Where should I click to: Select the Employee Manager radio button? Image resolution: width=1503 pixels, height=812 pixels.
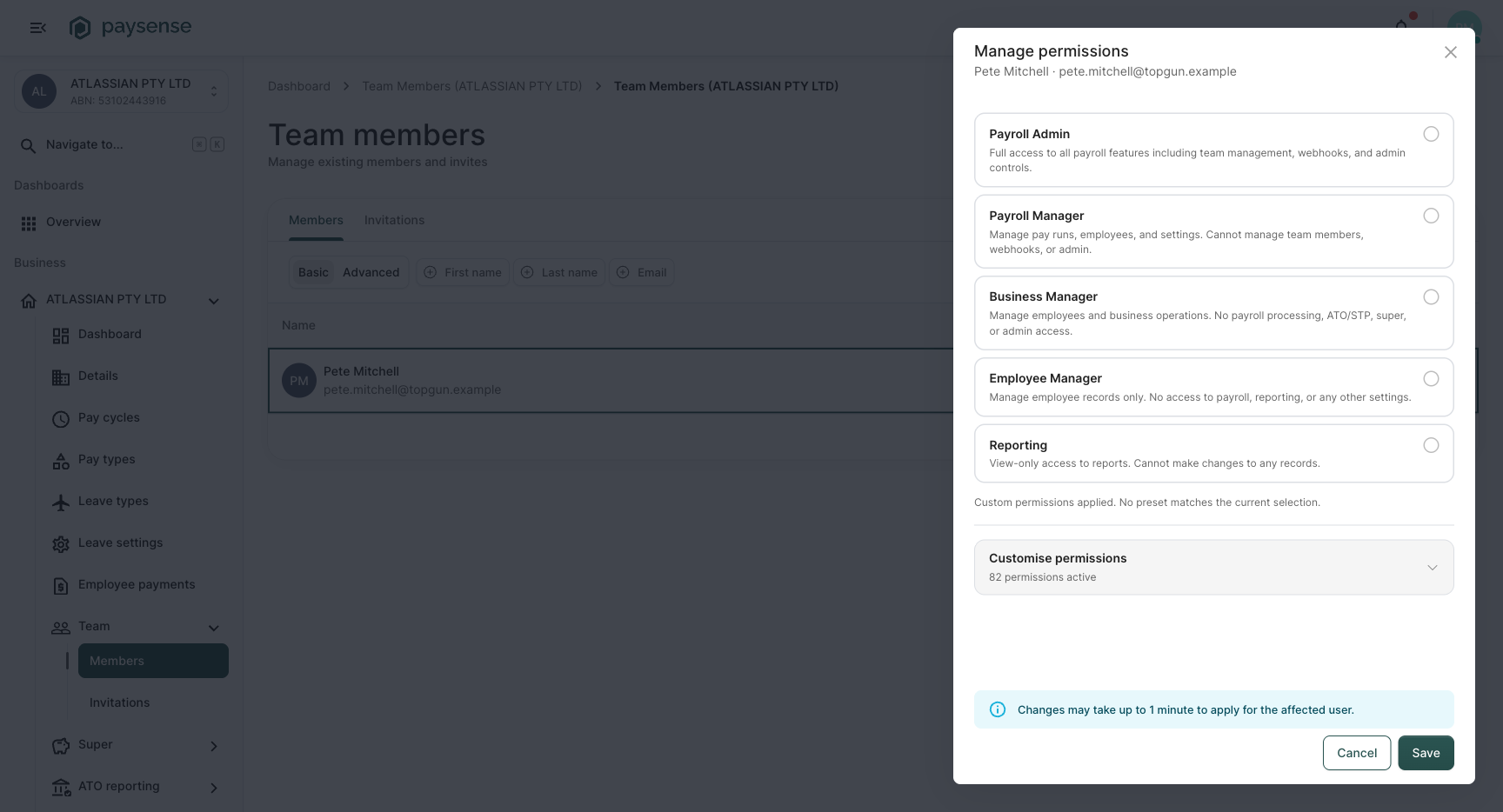tap(1431, 379)
